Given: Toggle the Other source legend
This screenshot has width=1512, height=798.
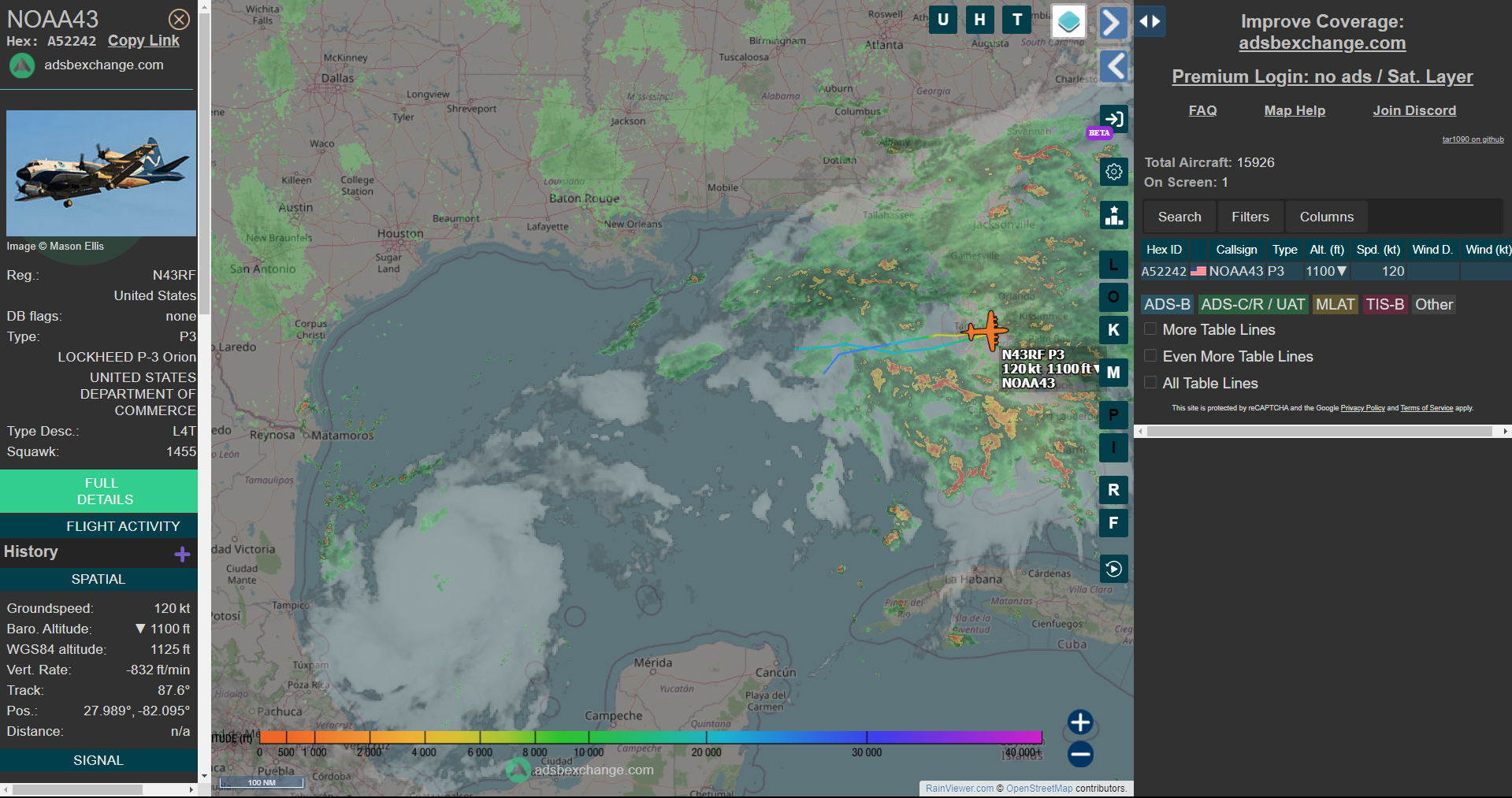Looking at the screenshot, I should (x=1434, y=305).
